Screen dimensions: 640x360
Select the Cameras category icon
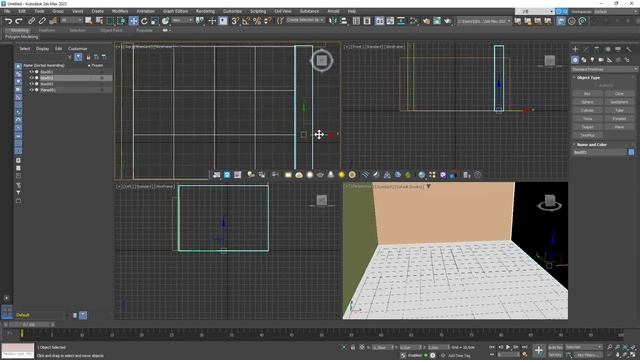[x=601, y=60]
